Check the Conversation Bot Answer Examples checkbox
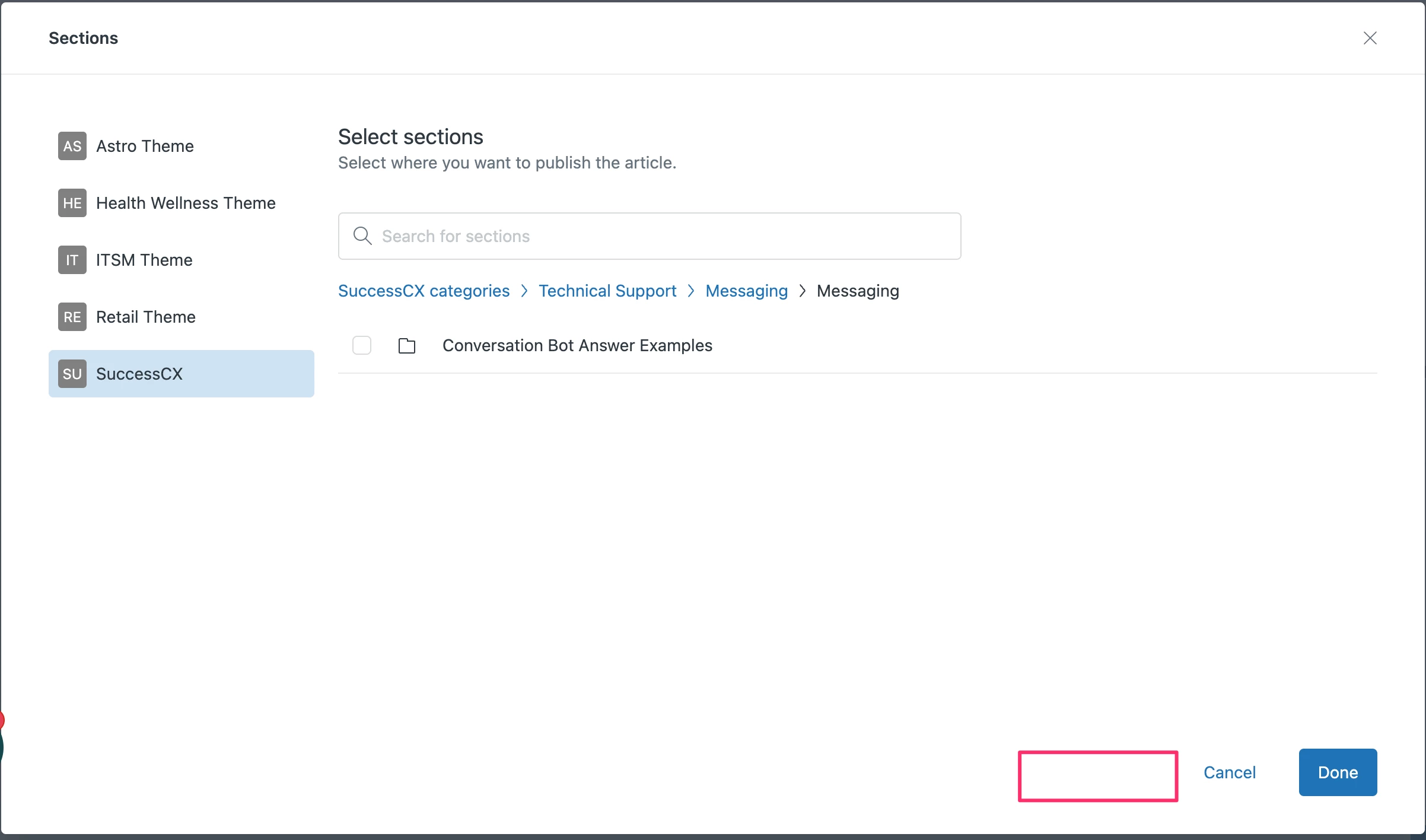 click(x=361, y=345)
